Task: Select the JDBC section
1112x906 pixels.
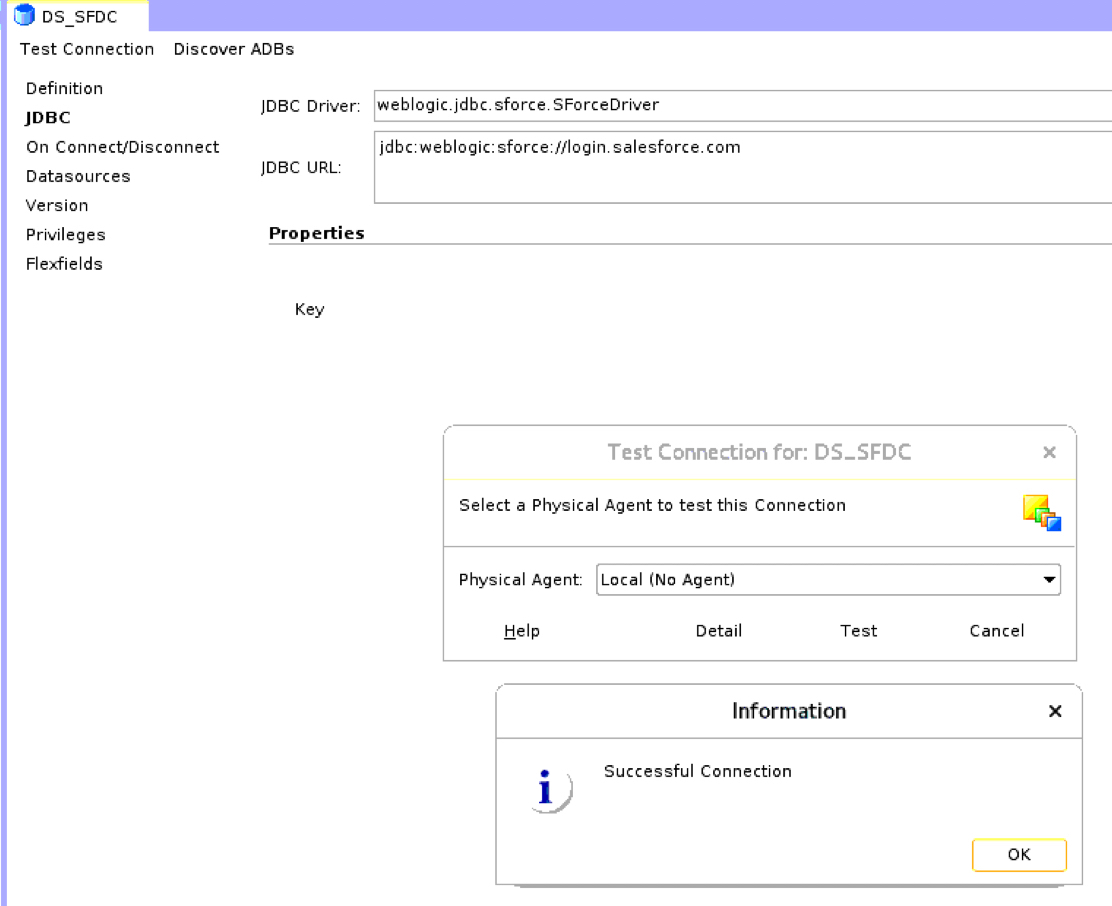Action: 48,118
